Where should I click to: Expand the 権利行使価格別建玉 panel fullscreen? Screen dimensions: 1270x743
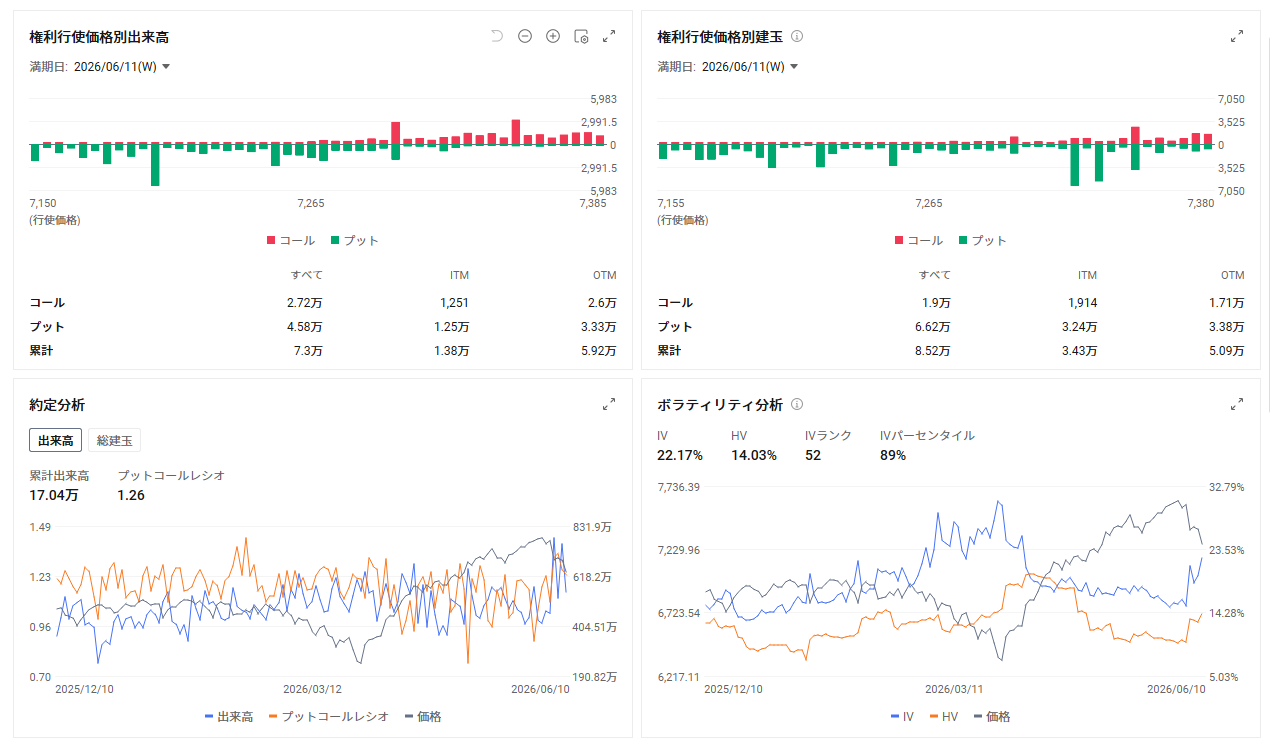(1237, 36)
